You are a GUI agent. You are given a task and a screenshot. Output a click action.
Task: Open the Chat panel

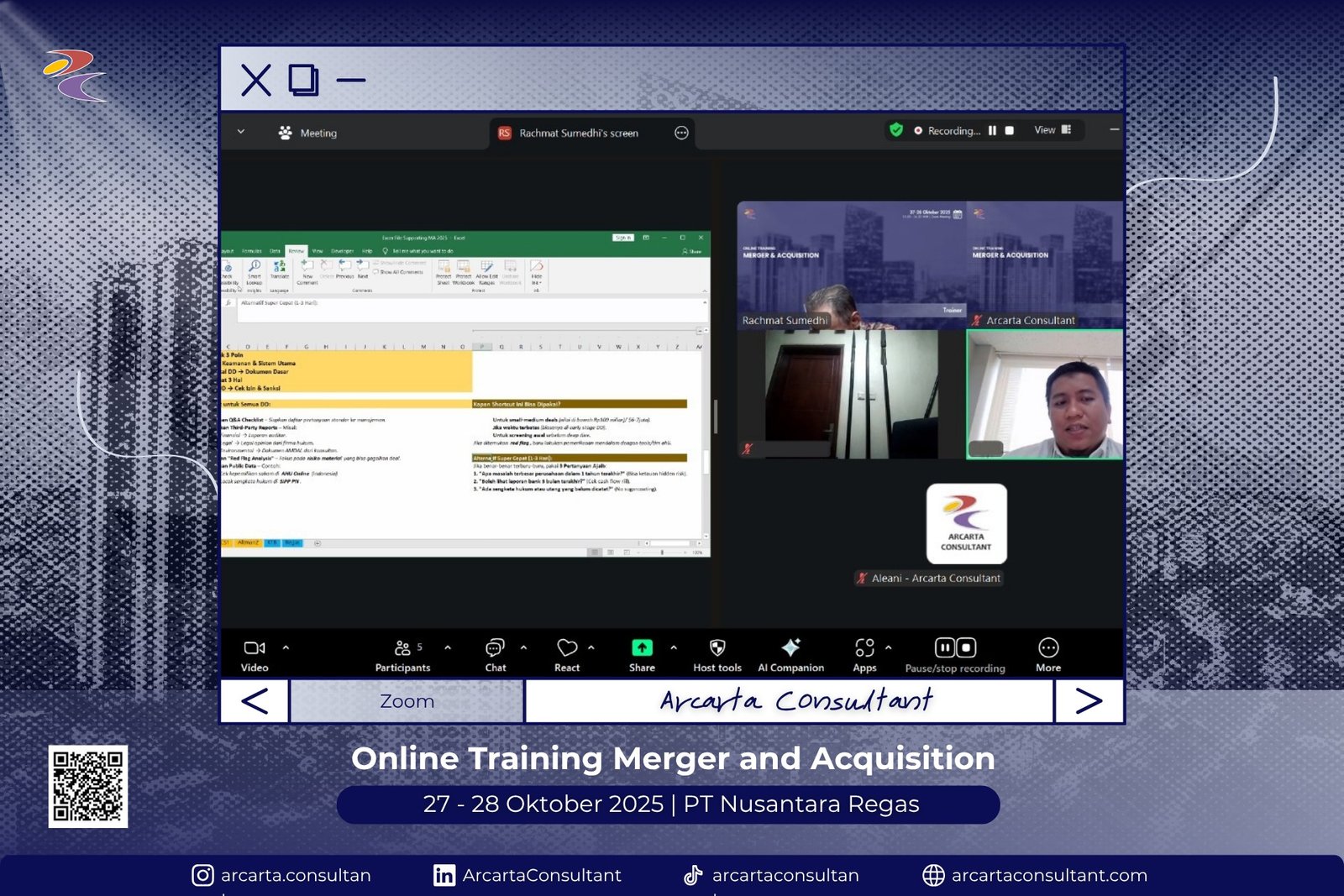tap(495, 648)
